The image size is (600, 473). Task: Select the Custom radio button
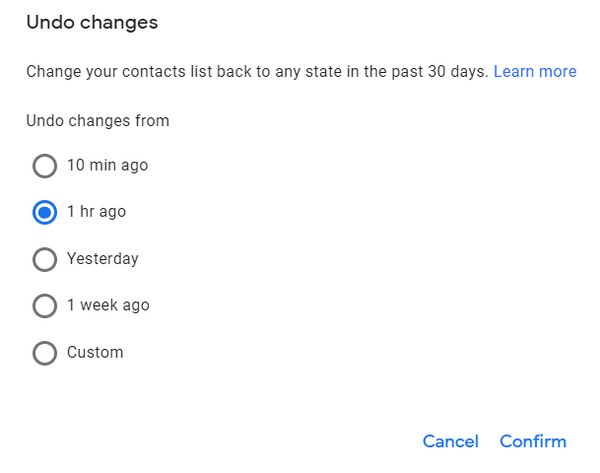point(44,353)
